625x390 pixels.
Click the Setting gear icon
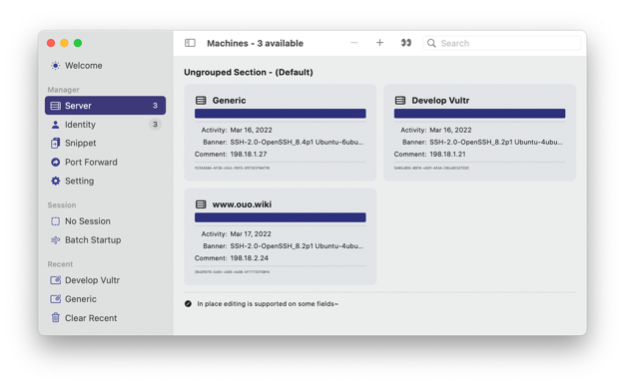click(55, 181)
